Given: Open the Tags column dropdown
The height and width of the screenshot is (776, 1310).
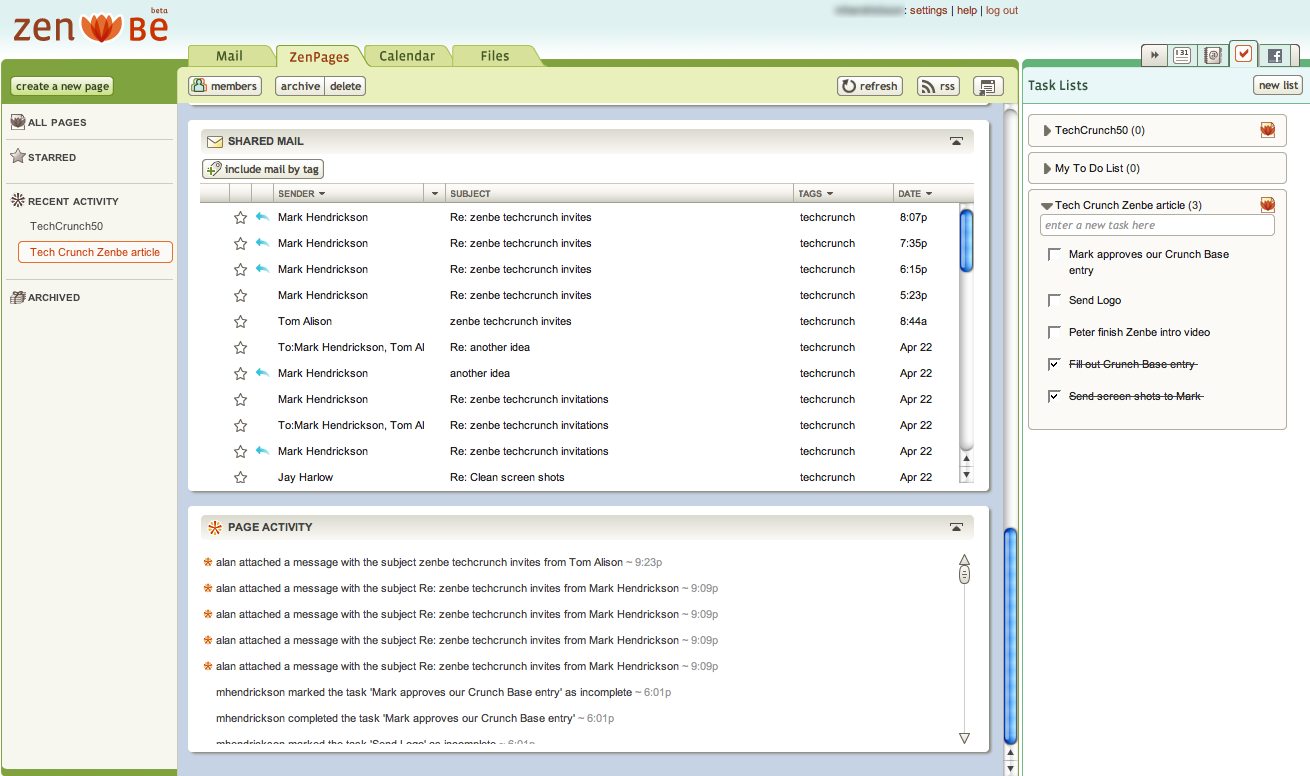Looking at the screenshot, I should tap(831, 194).
